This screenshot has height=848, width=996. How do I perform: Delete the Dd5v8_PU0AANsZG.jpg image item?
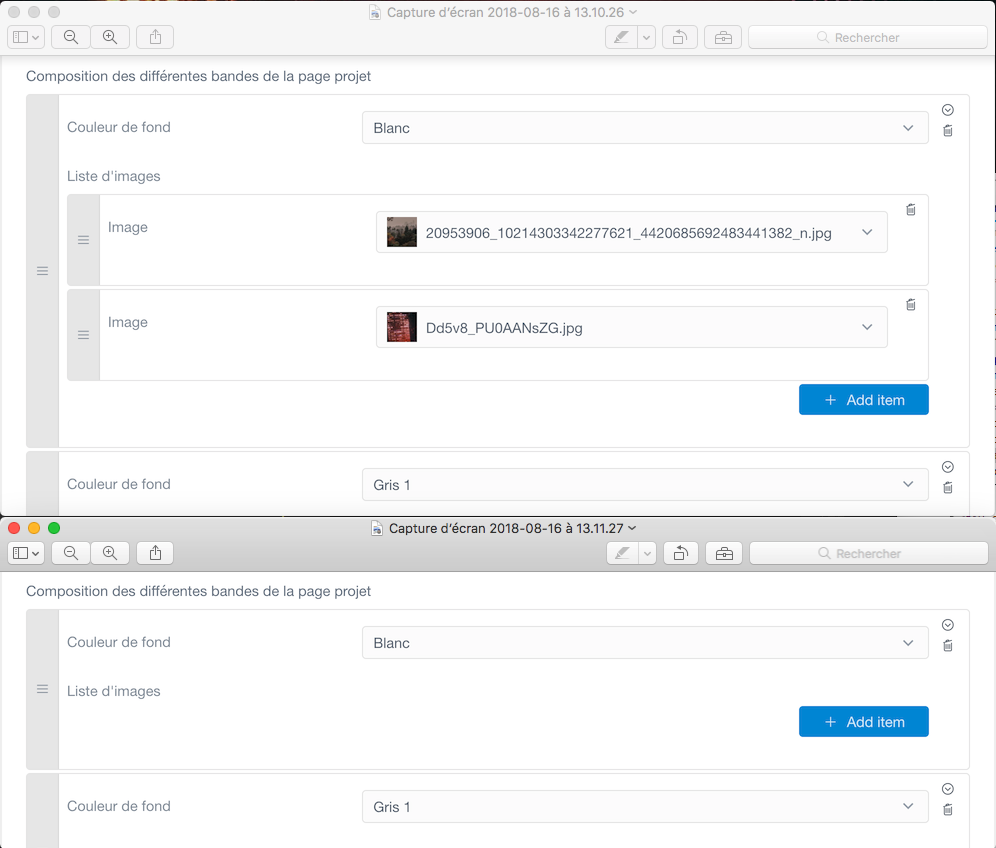pyautogui.click(x=911, y=305)
